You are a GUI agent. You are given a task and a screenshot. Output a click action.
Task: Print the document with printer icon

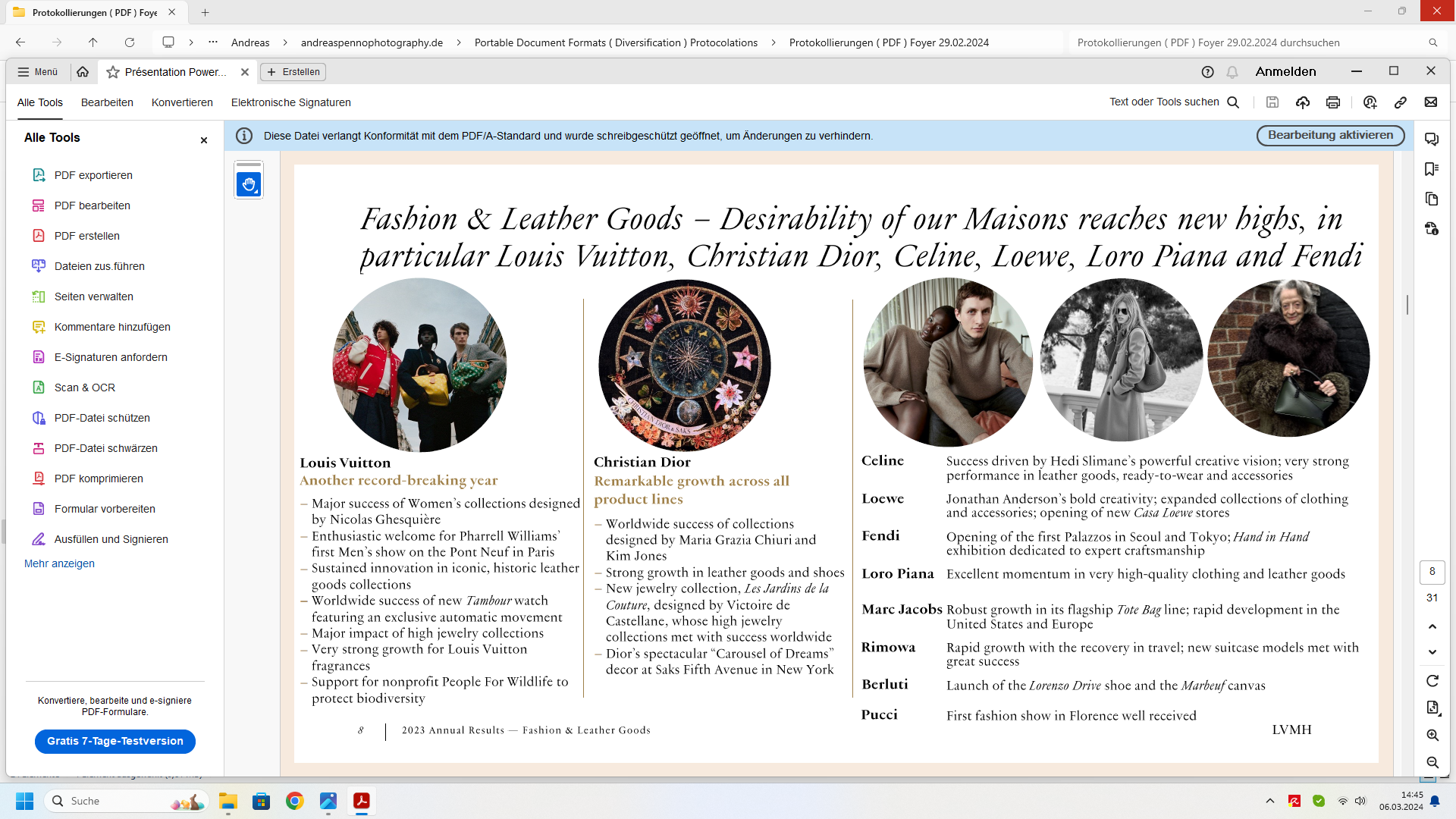coord(1333,102)
